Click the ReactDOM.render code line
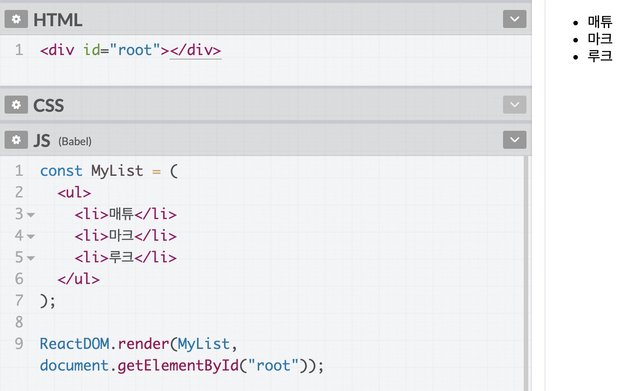 pyautogui.click(x=138, y=344)
